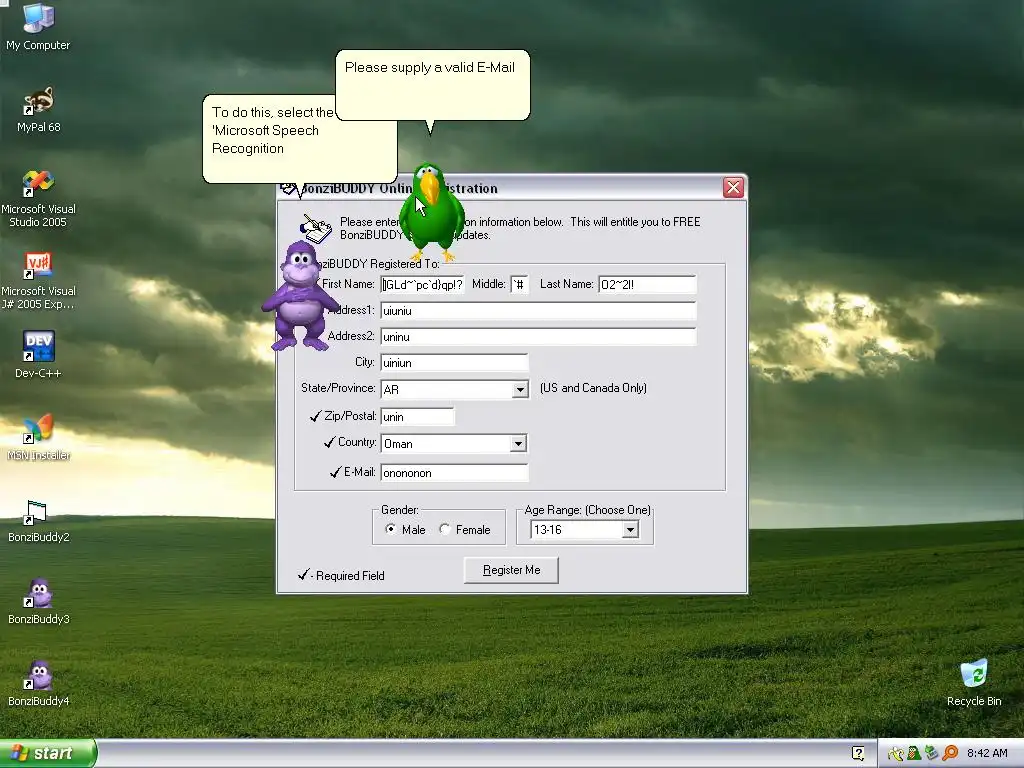Select the Microsoft Visual J# 2005 shortcut
Viewport: 1024px width, 768px height.
click(38, 280)
